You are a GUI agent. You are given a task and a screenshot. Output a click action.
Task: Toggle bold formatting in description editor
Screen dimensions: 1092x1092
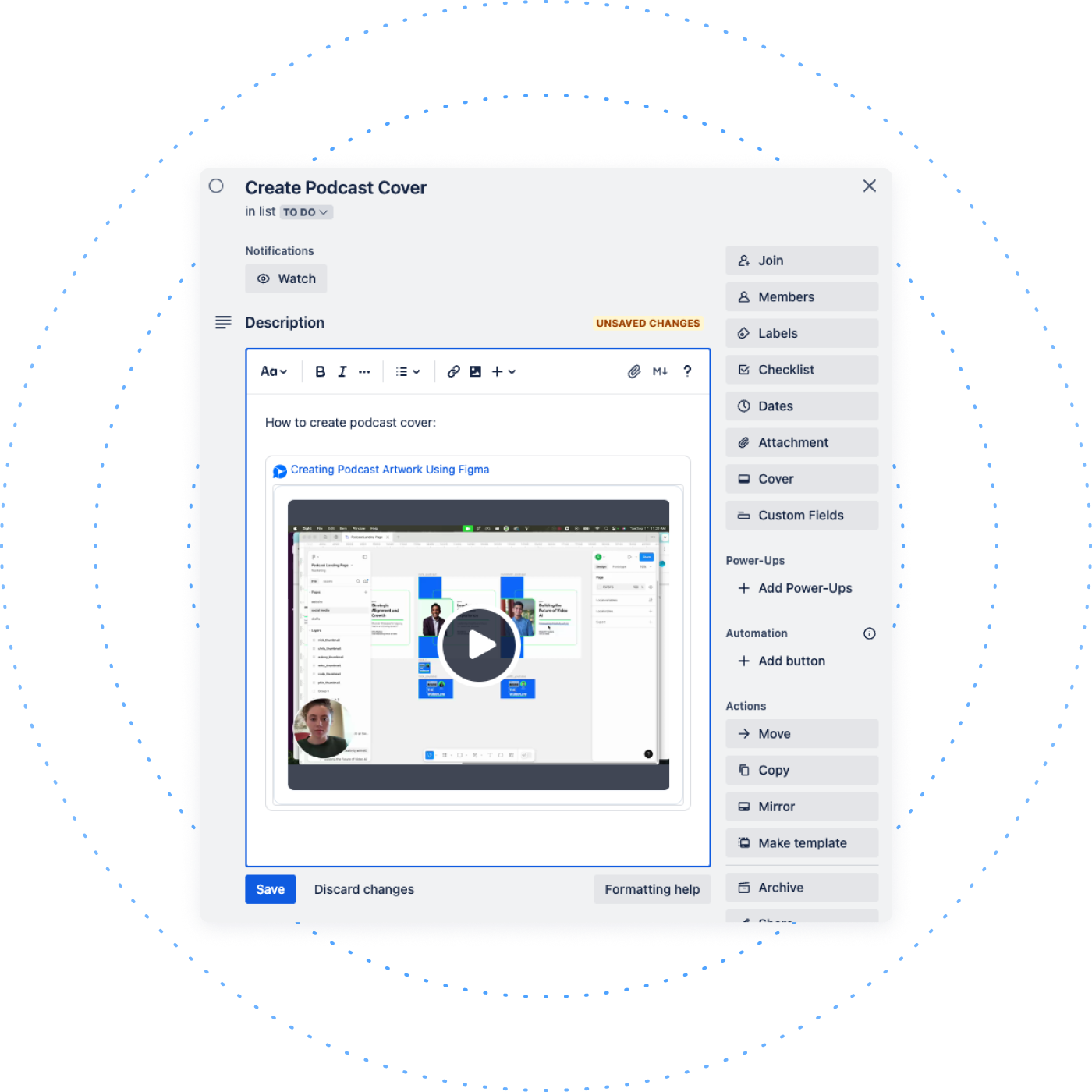tap(320, 372)
